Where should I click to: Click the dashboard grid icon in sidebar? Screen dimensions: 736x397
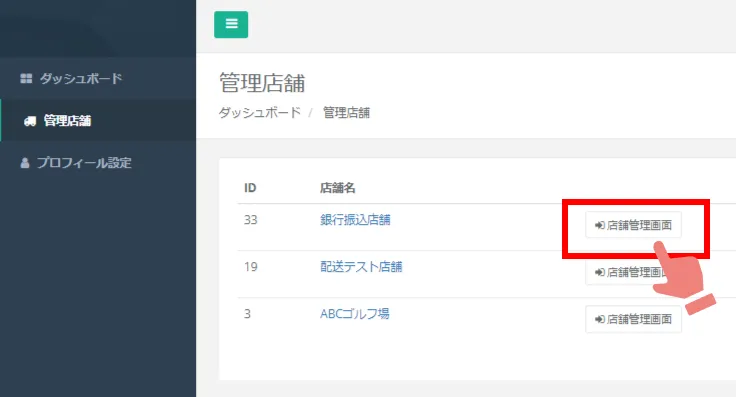point(26,78)
